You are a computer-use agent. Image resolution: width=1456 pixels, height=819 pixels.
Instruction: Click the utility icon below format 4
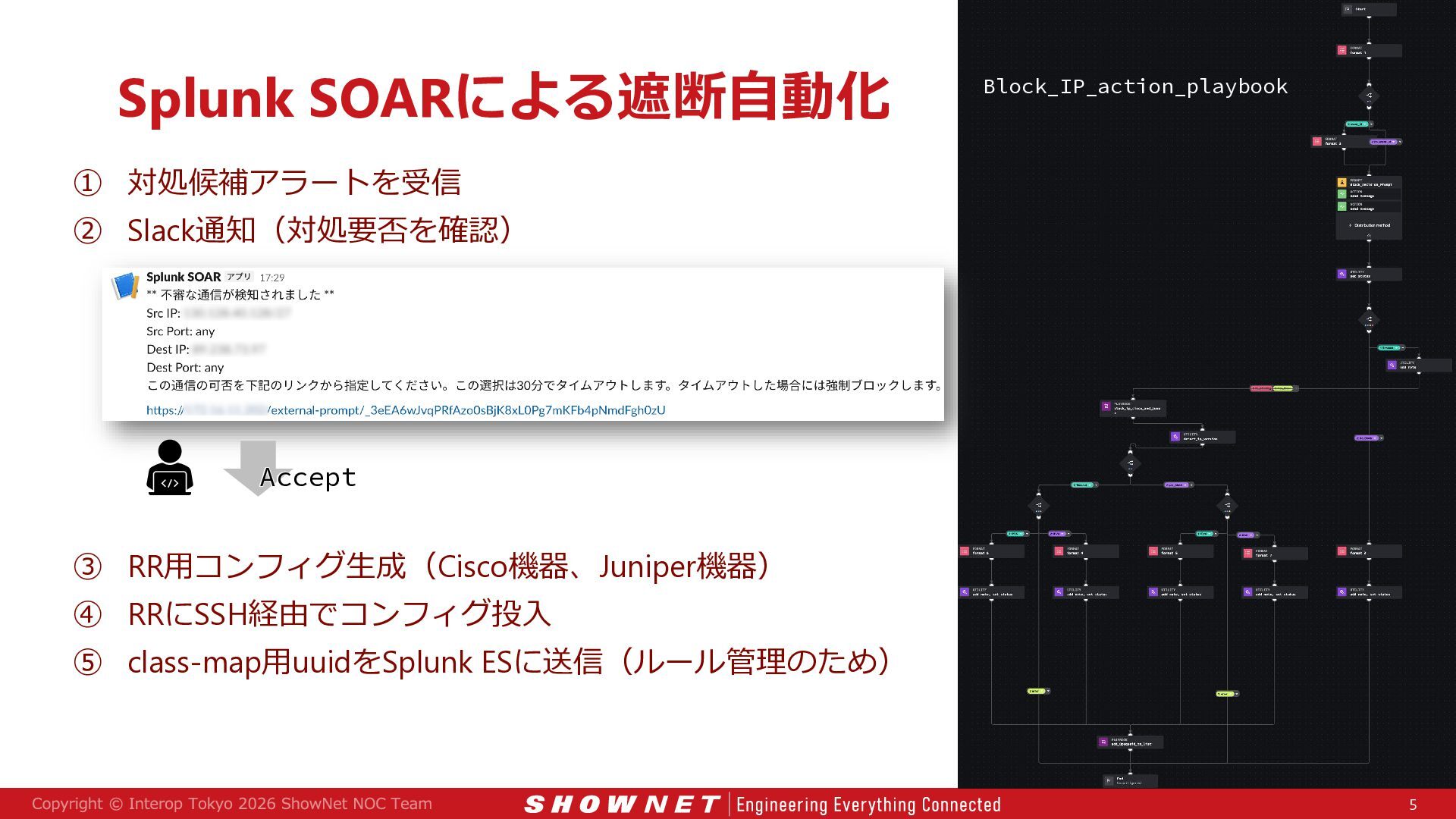coord(1059,592)
